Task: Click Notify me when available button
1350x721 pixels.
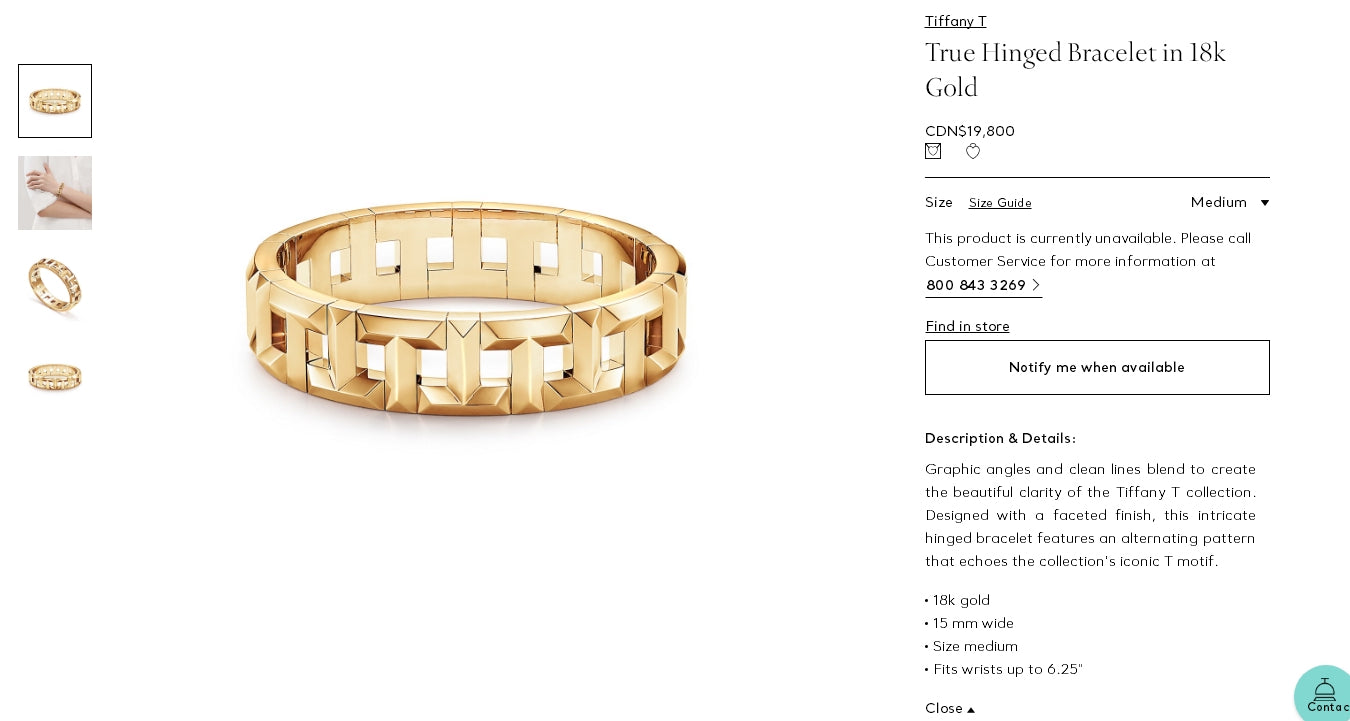Action: coord(1097,367)
